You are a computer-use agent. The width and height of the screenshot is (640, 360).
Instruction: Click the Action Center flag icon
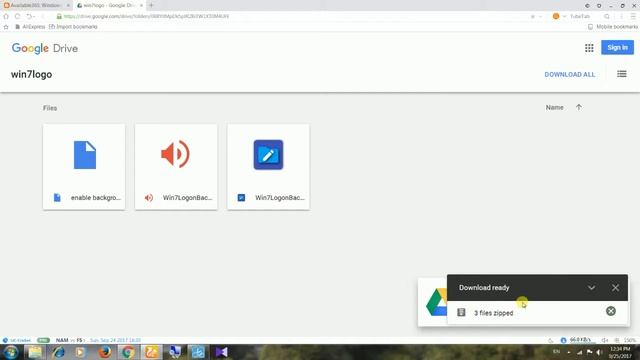[x=589, y=352]
